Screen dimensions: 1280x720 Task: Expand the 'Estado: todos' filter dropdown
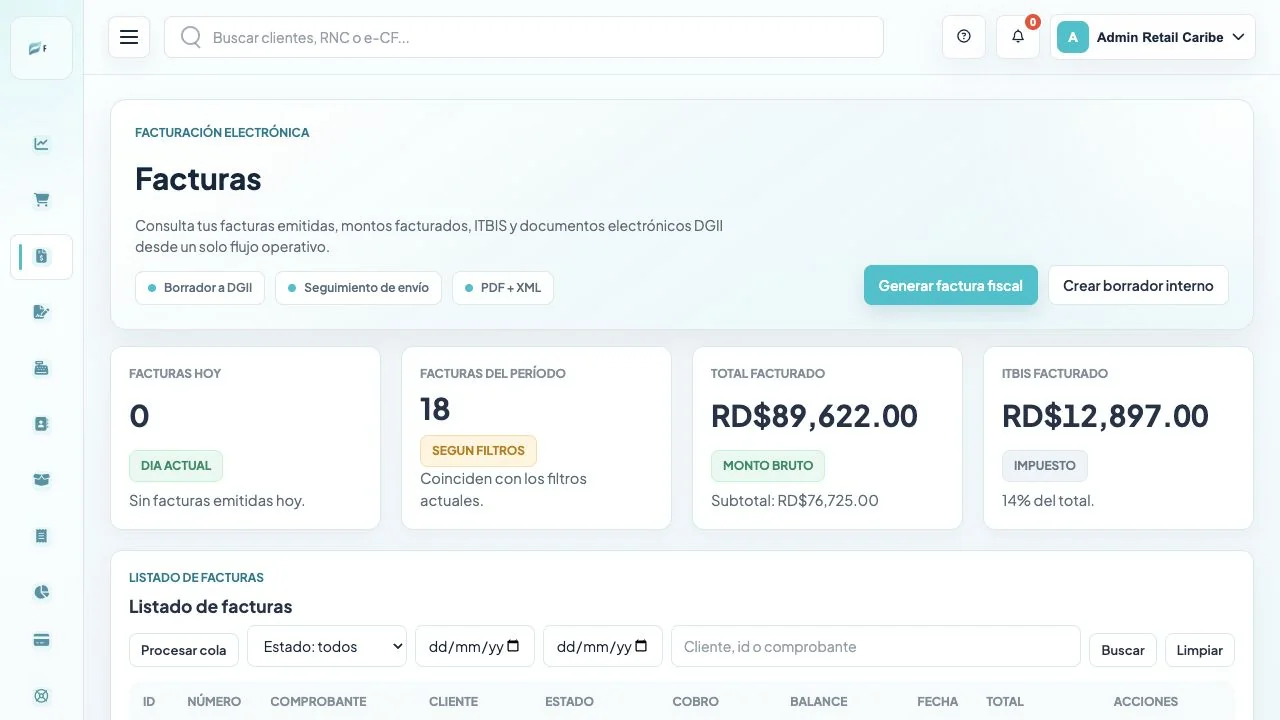point(327,647)
